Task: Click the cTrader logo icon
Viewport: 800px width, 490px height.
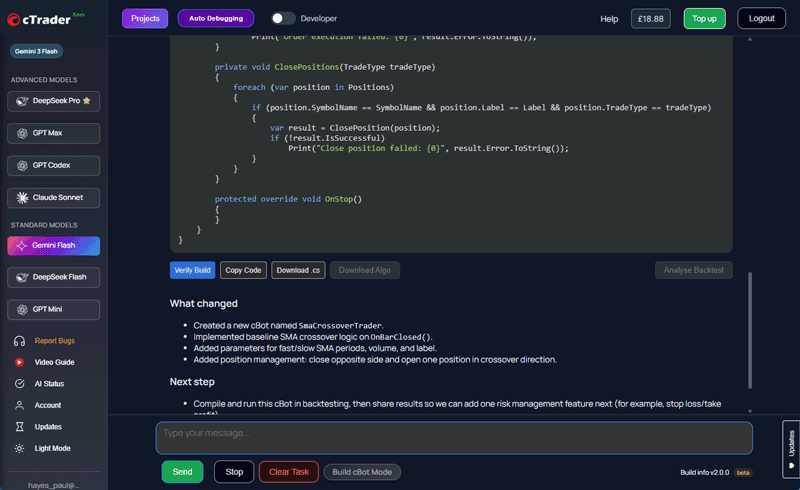Action: tap(14, 19)
